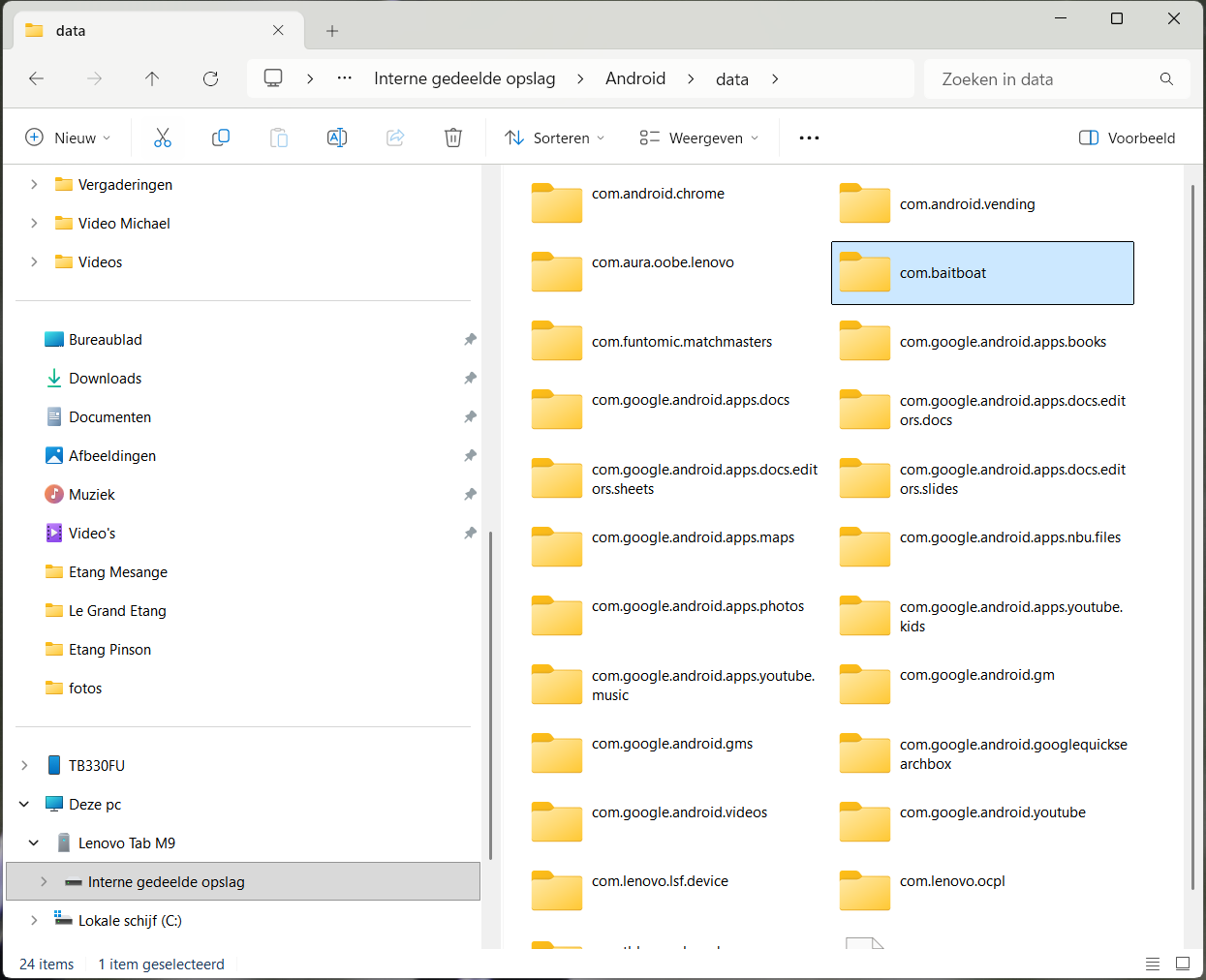Refresh the current folder view
This screenshot has height=980, width=1206.
click(x=210, y=79)
